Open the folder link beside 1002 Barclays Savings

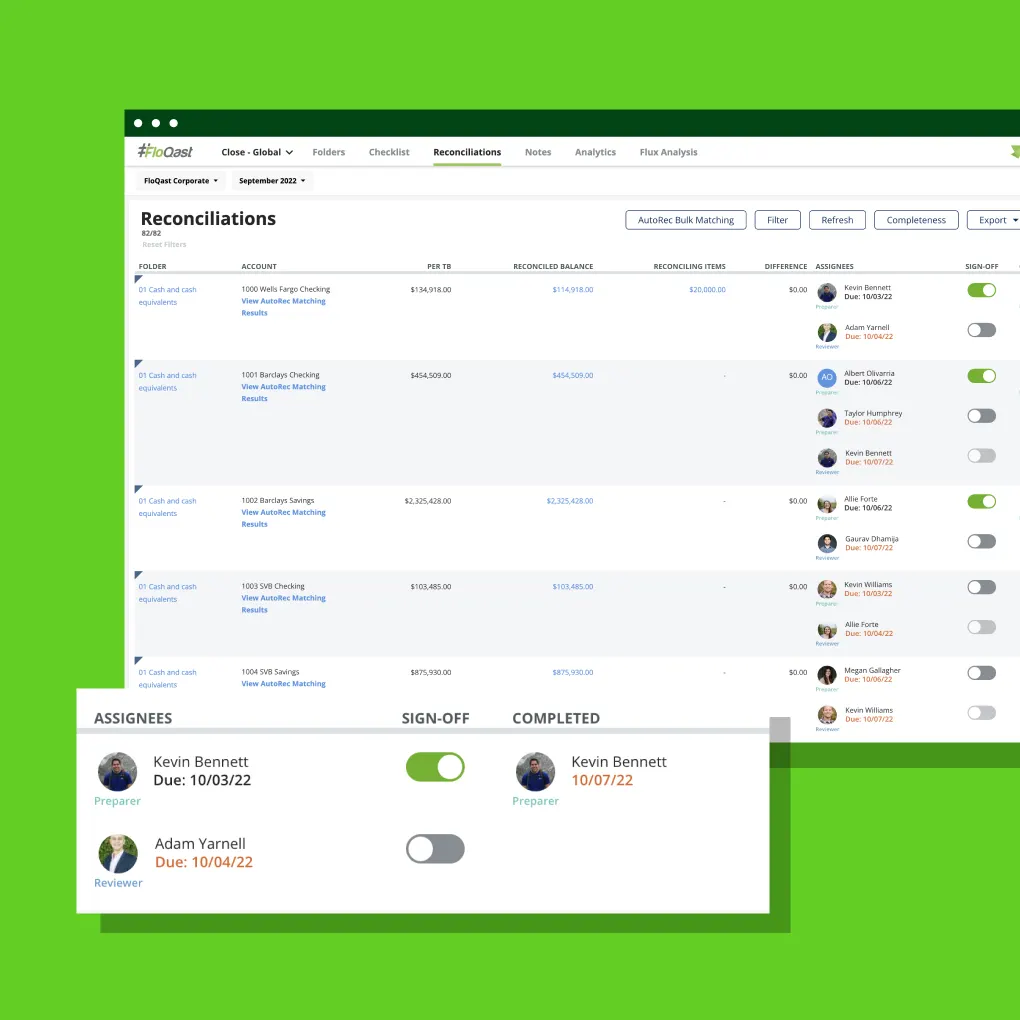(167, 507)
